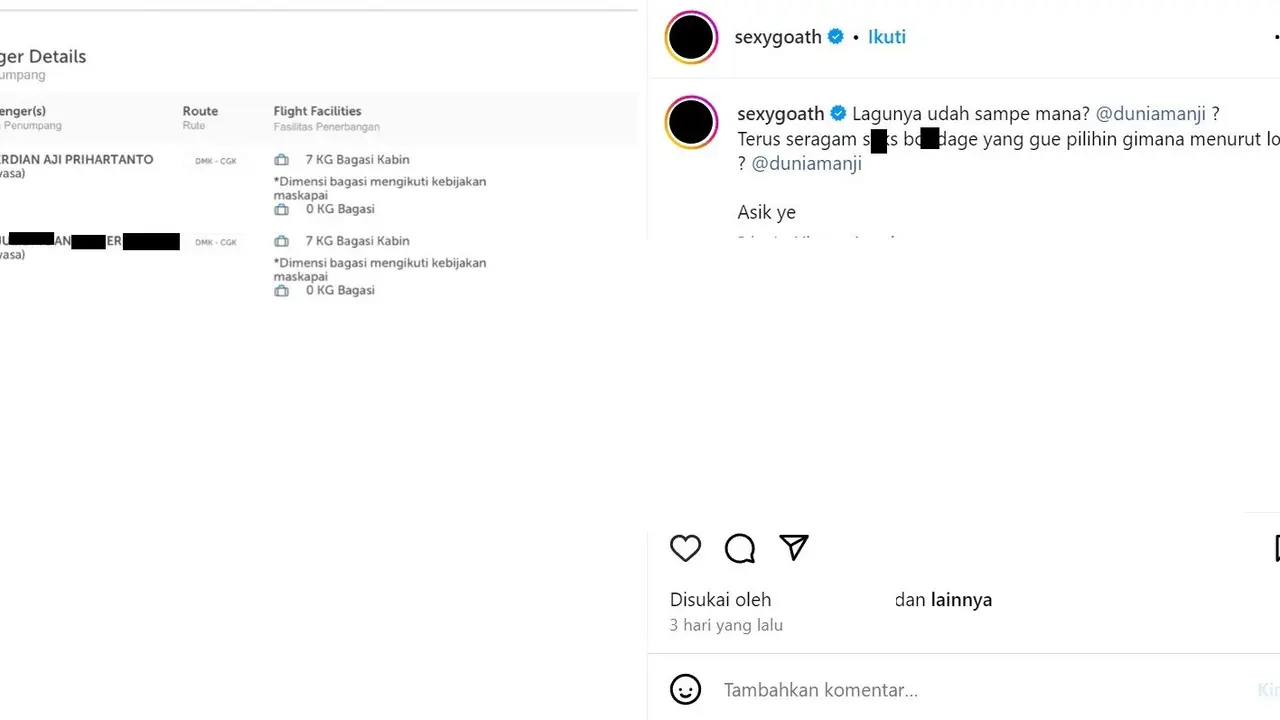Share the post via the paper plane icon
Image resolution: width=1280 pixels, height=720 pixels.
tap(793, 548)
